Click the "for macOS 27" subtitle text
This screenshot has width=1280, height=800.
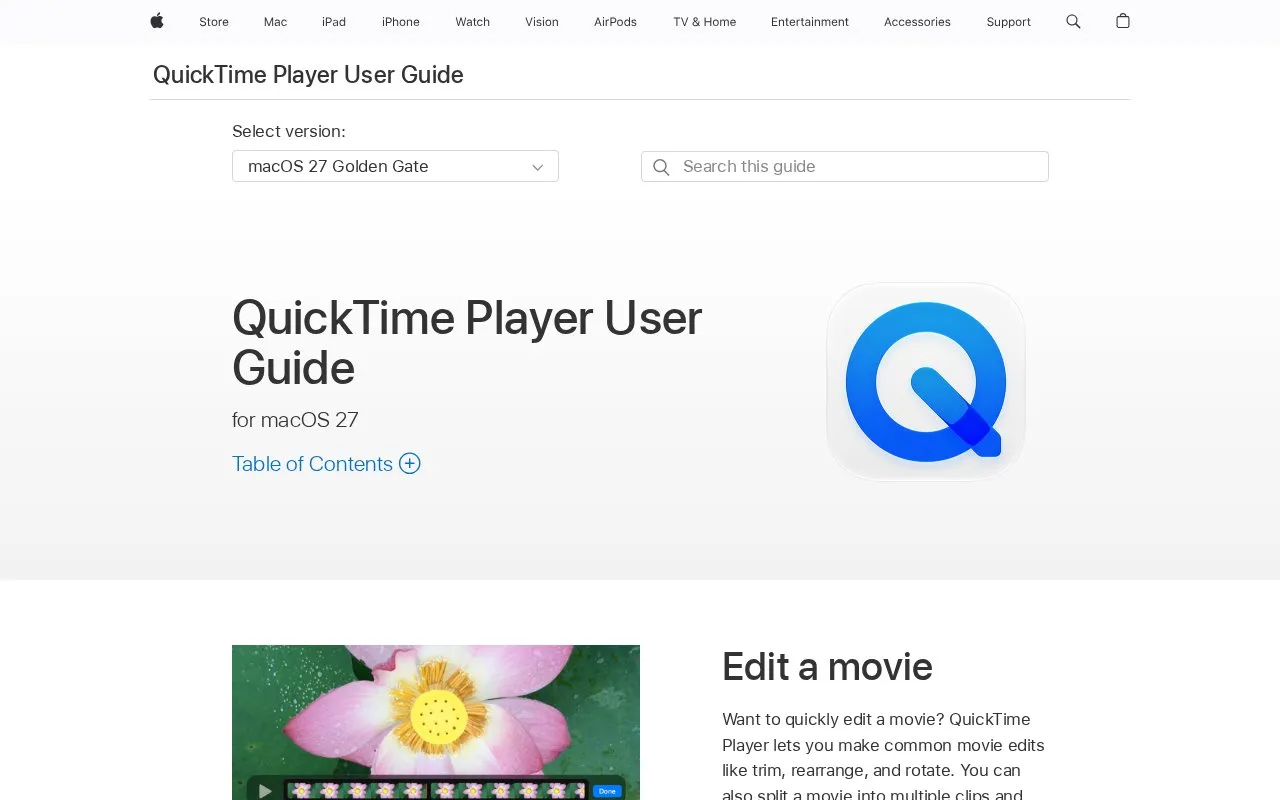click(295, 420)
